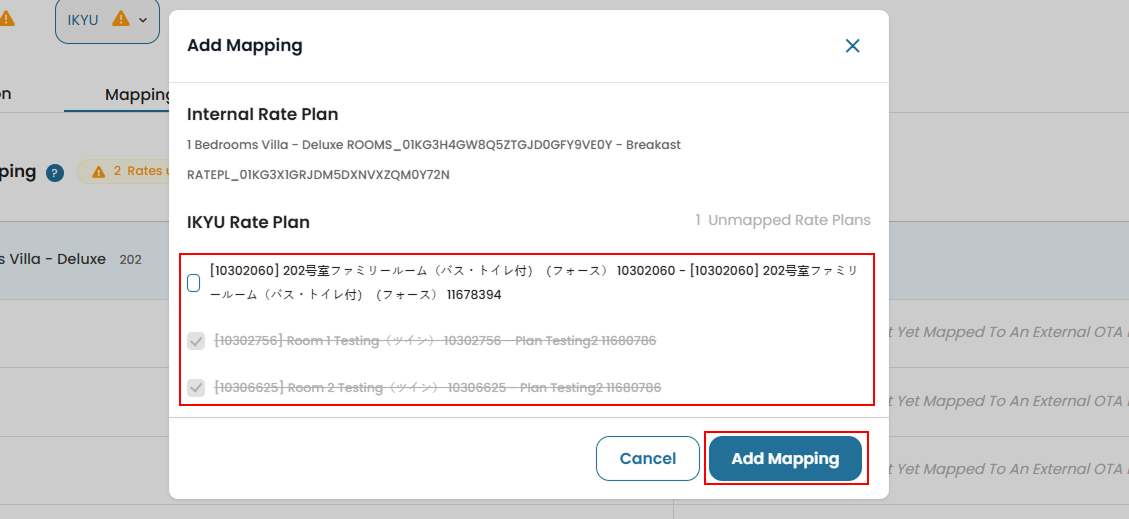The image size is (1129, 519).
Task: Cancel the Add Mapping dialog
Action: [x=648, y=459]
